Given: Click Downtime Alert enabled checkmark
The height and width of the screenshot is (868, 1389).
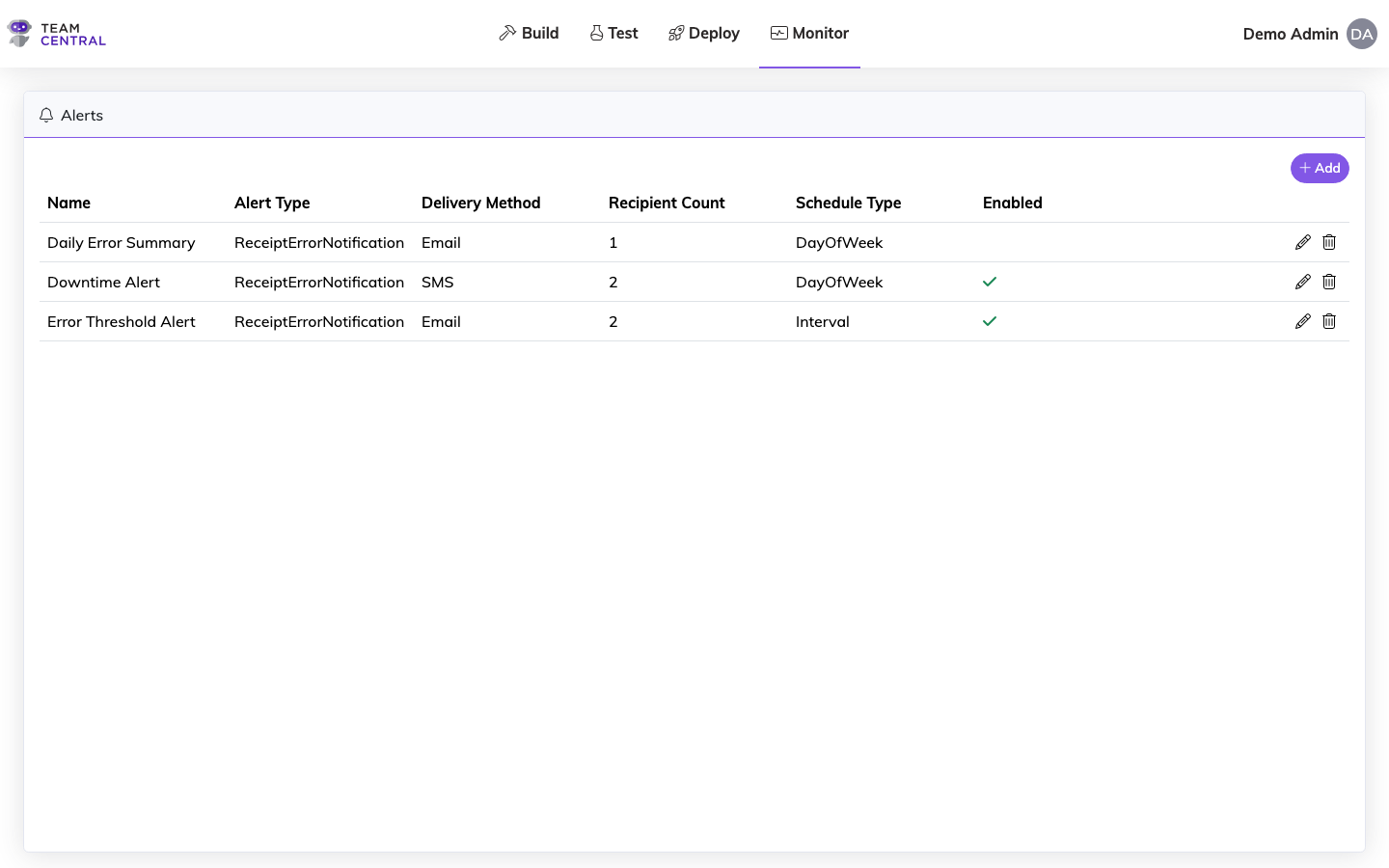Looking at the screenshot, I should pos(989,282).
